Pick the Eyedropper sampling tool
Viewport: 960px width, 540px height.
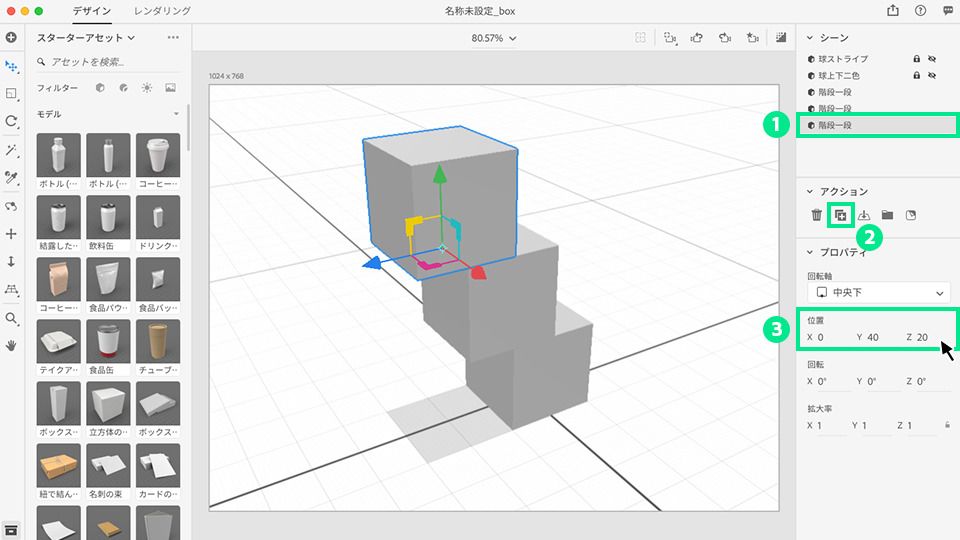[12, 178]
